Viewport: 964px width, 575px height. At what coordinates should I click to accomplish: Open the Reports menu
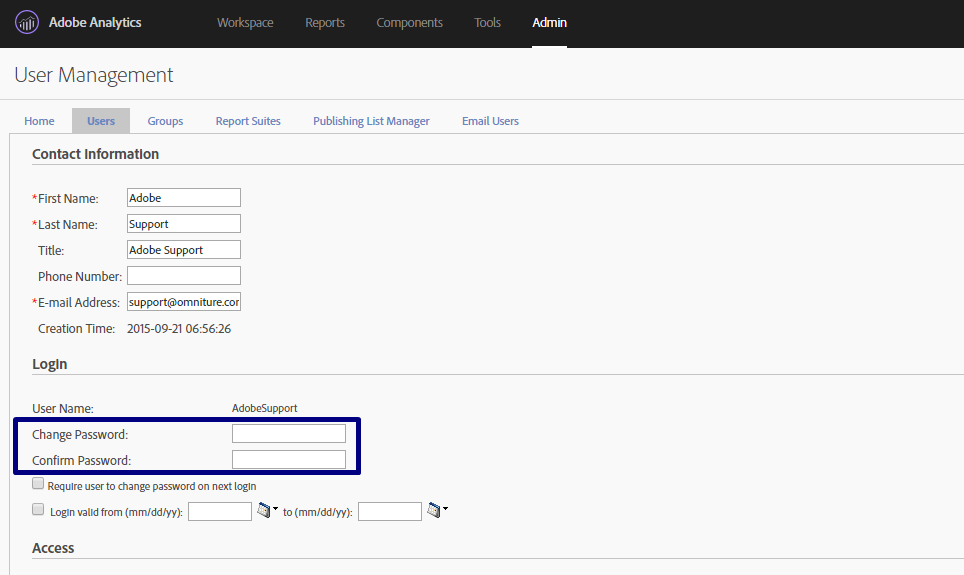(x=325, y=23)
